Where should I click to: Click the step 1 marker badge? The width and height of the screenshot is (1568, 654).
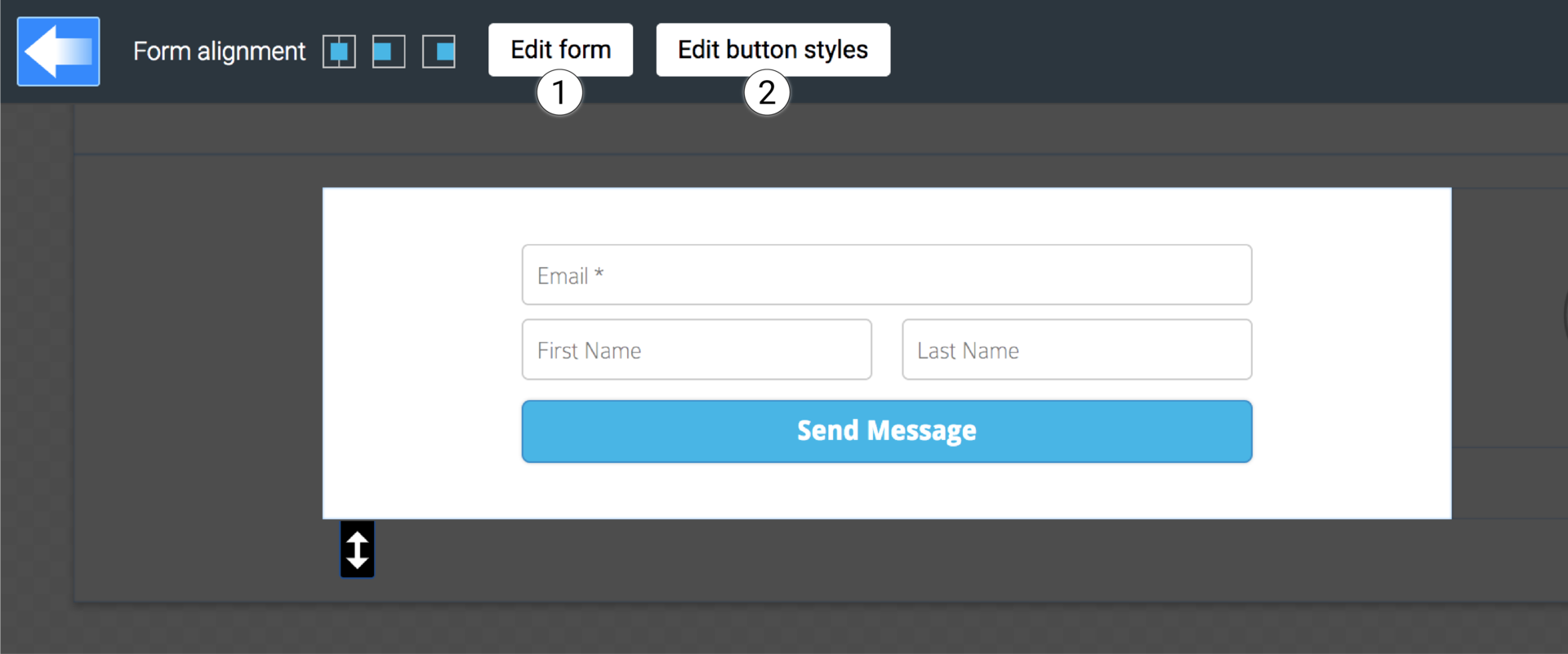(559, 92)
